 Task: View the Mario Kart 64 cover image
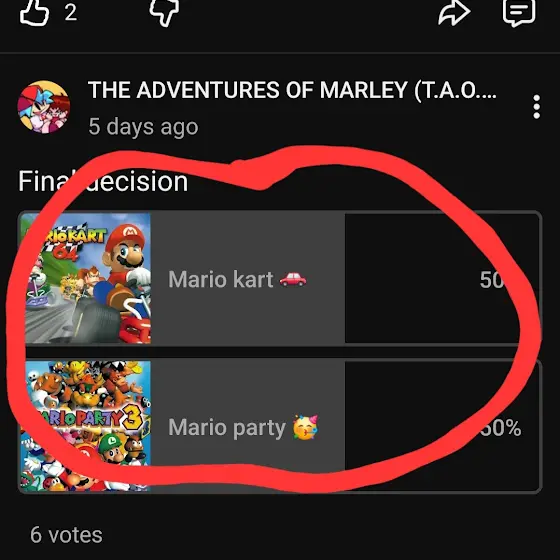click(86, 279)
